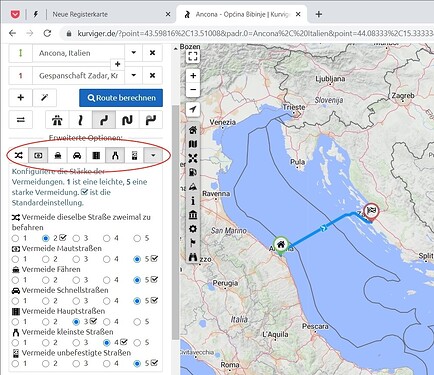Toggle avoid smallest roads option button

click(x=115, y=155)
